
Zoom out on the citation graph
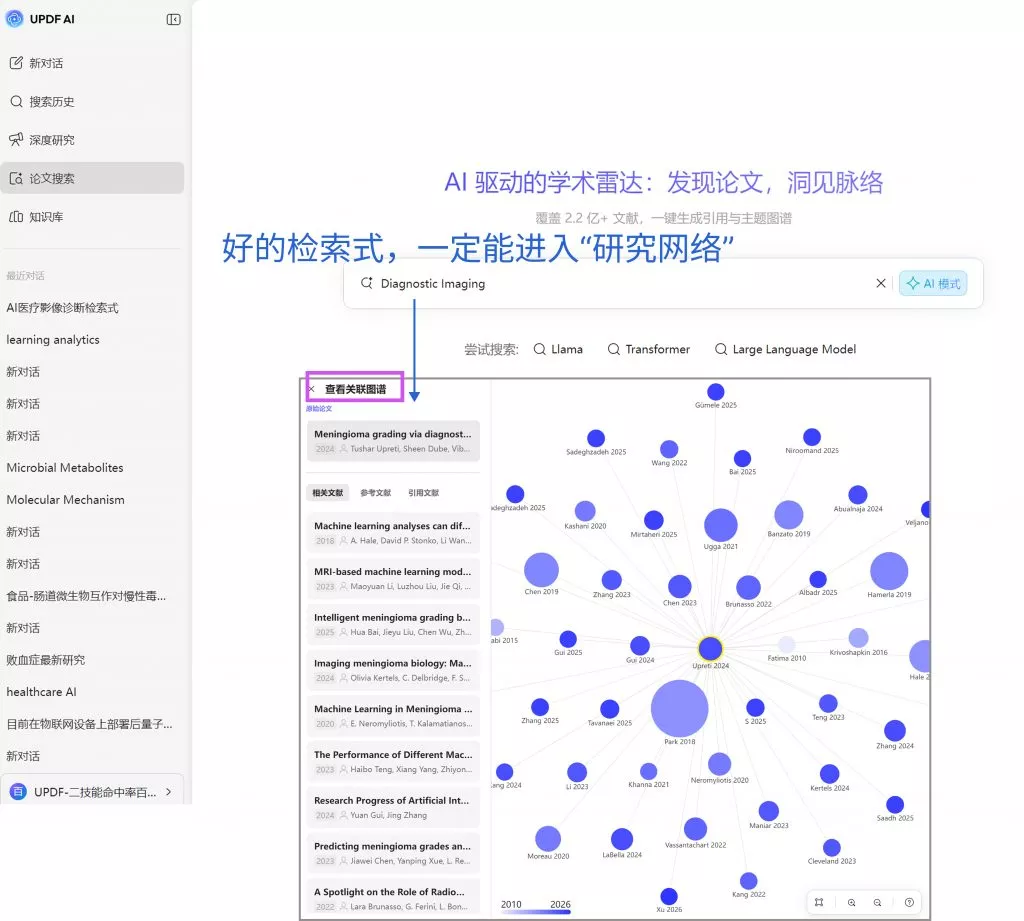click(877, 902)
